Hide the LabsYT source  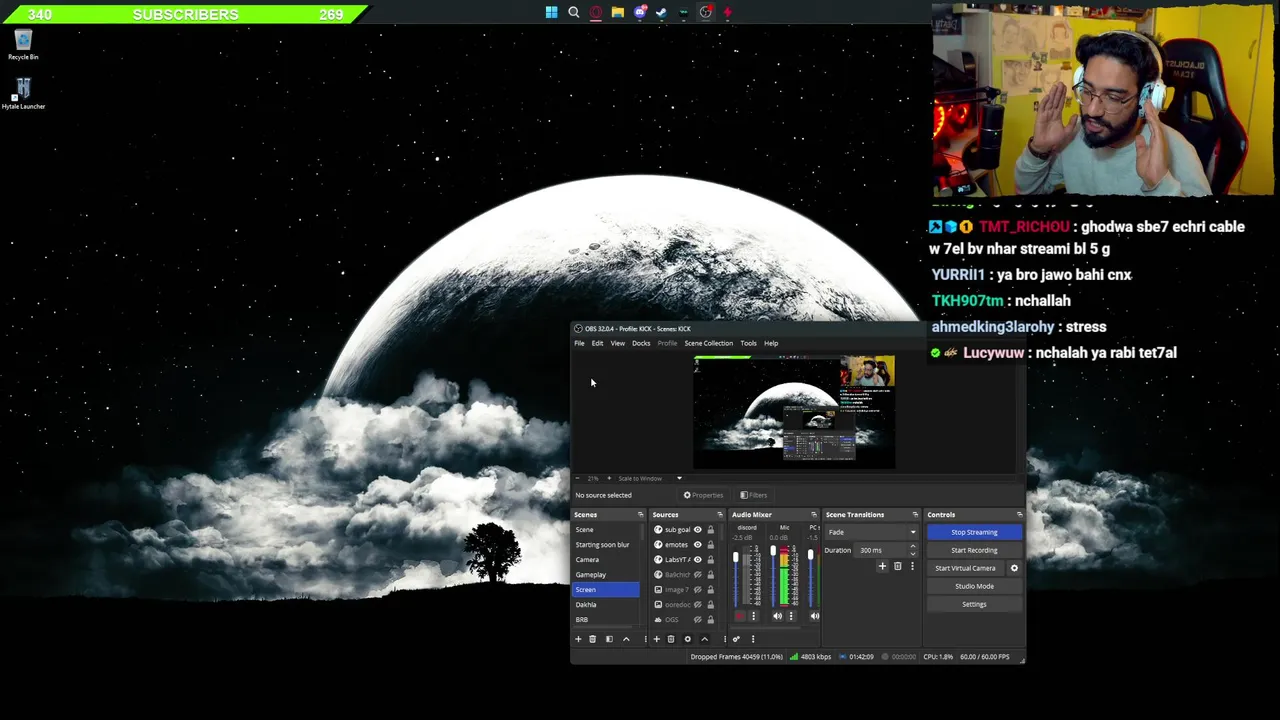(x=698, y=559)
